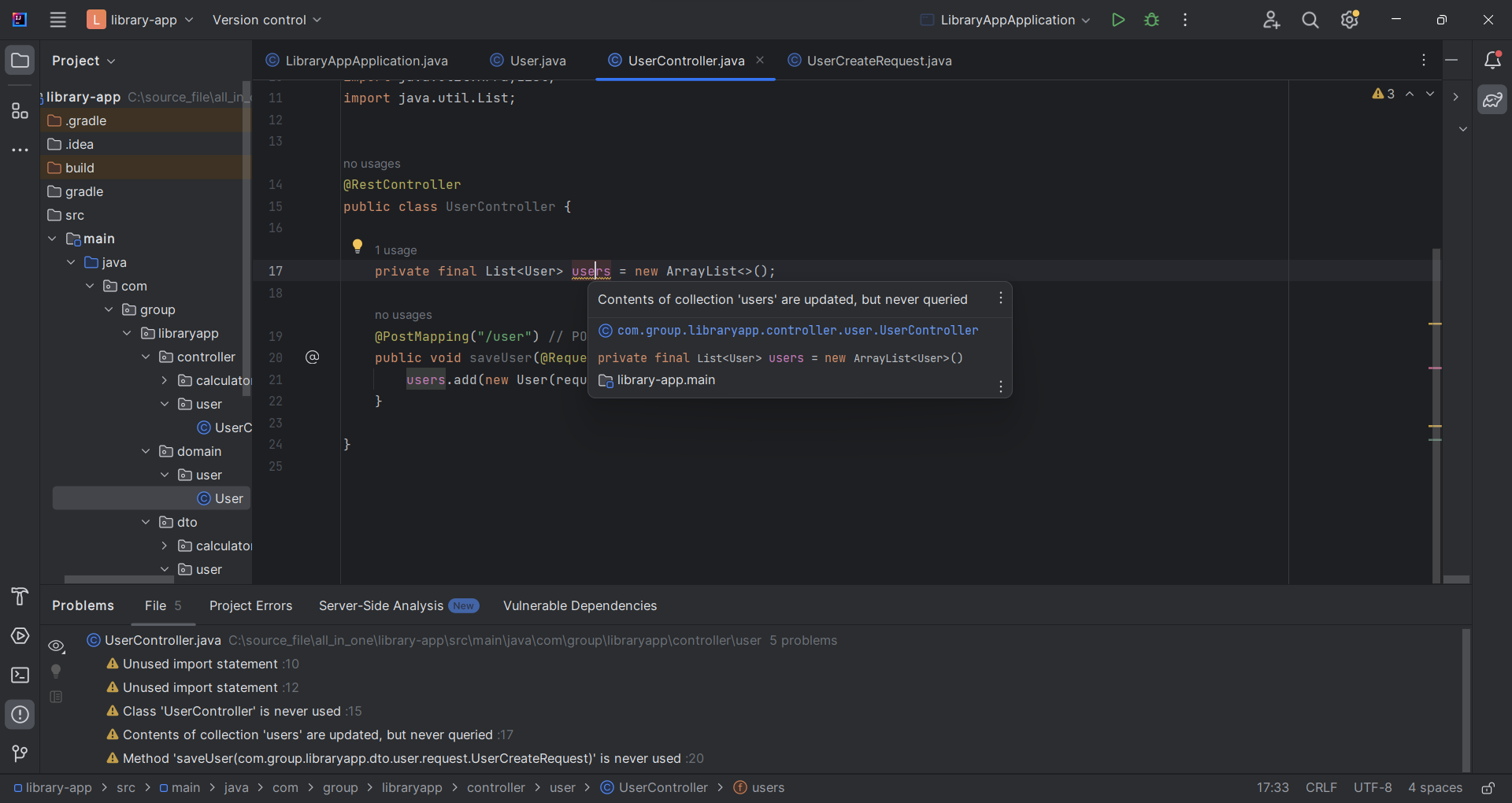Toggle the Project tool window icon
This screenshot has width=1512, height=803.
tap(20, 61)
